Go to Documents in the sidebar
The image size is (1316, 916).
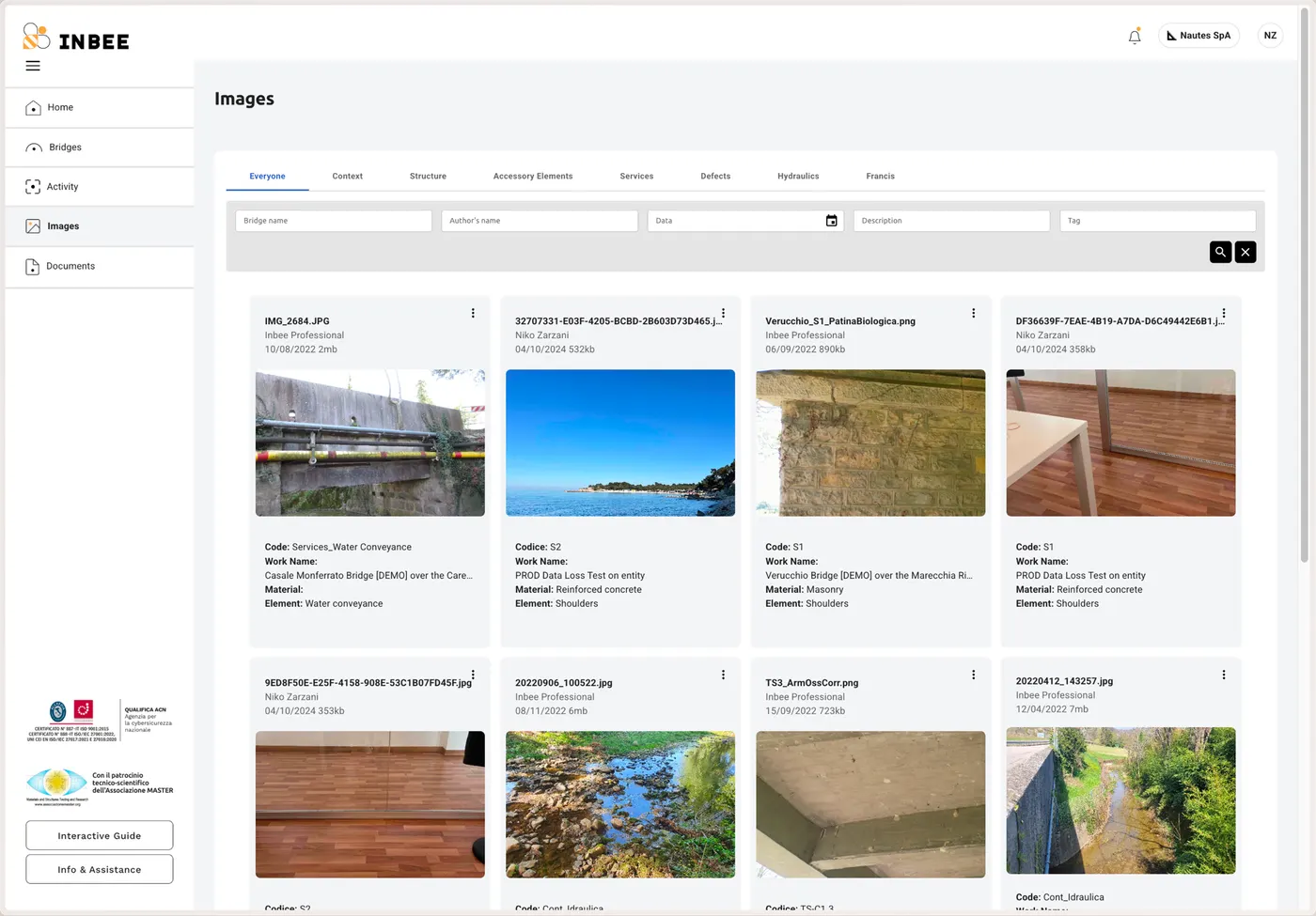(100, 267)
